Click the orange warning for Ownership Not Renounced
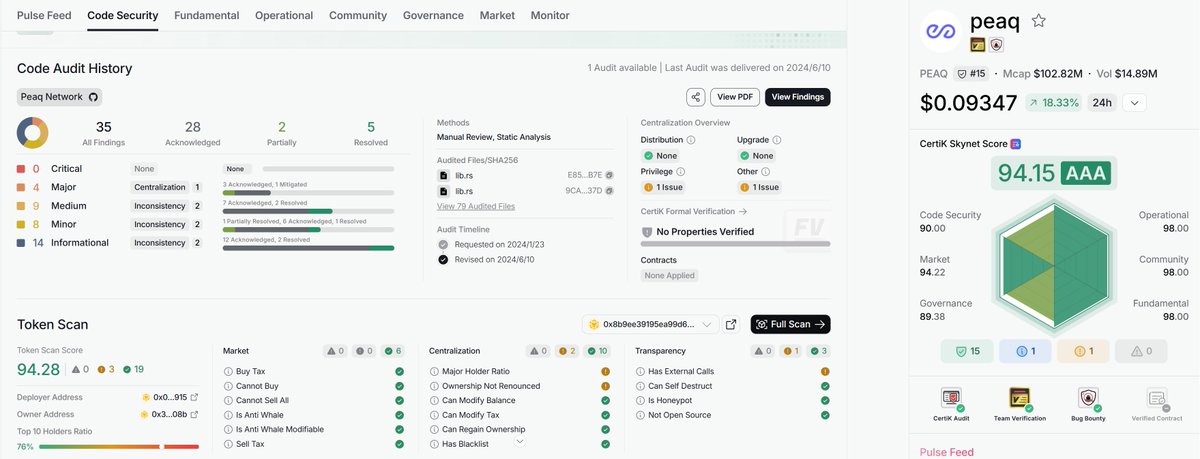 605,386
